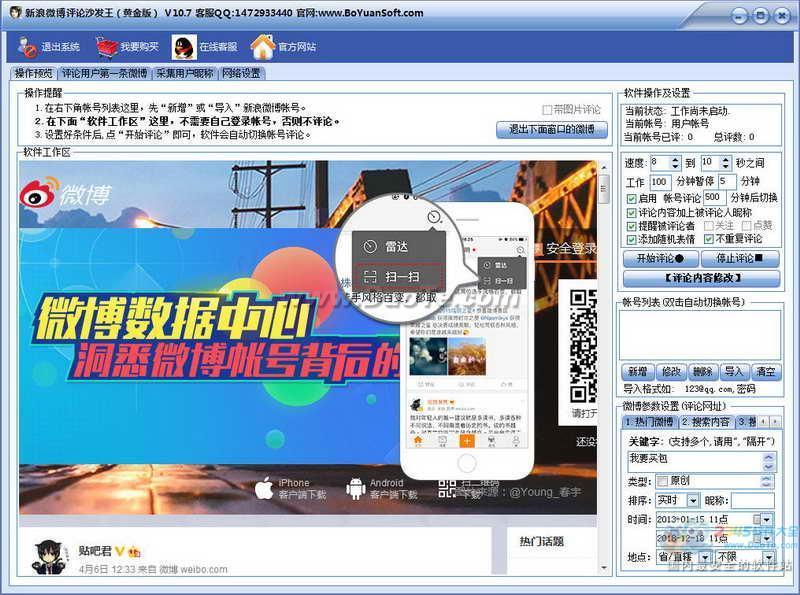The width and height of the screenshot is (800, 595).
Task: Uncheck 评论内容加上被评论人昵称
Action: 632,213
